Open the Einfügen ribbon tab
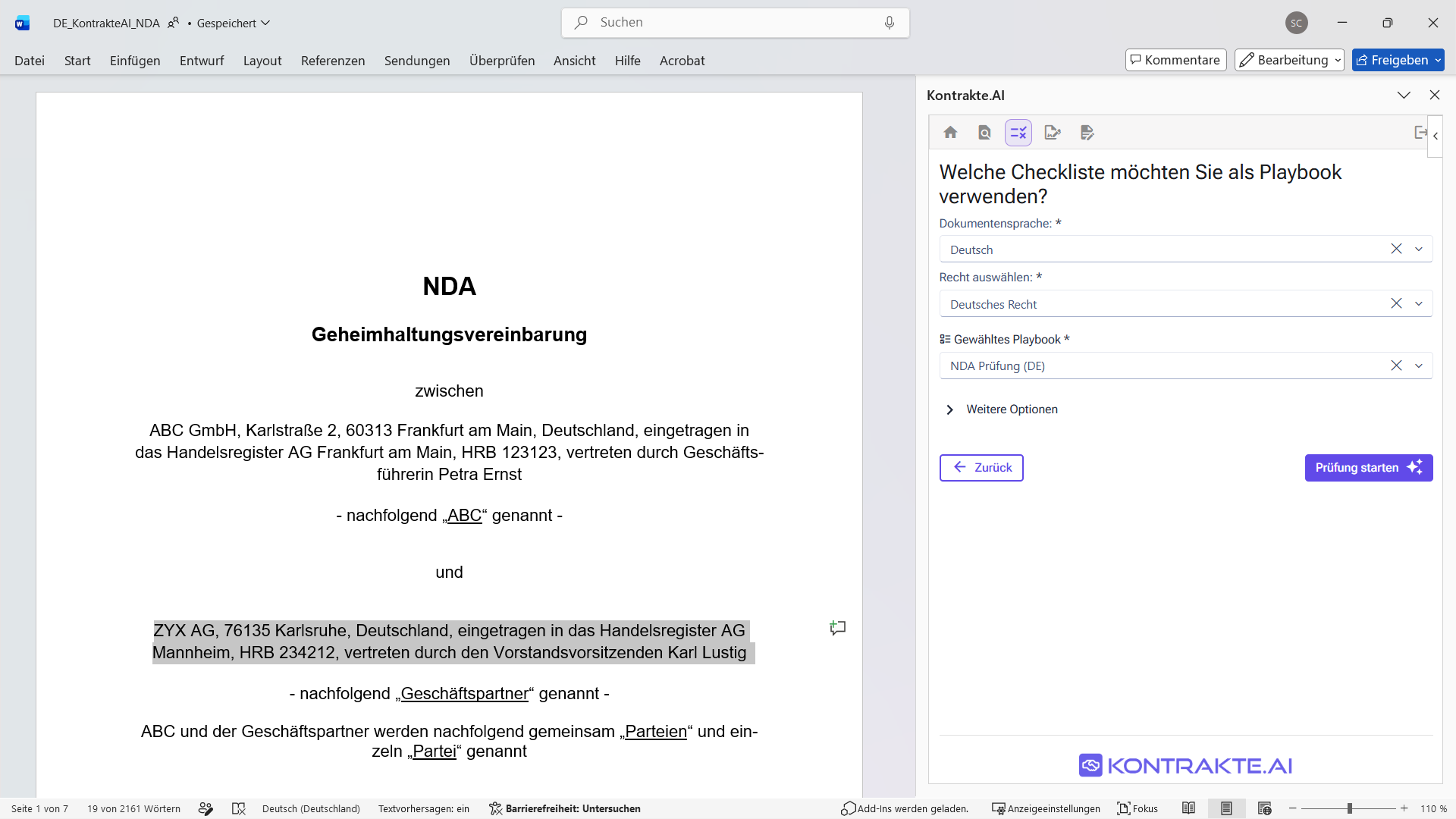1456x819 pixels. [135, 61]
